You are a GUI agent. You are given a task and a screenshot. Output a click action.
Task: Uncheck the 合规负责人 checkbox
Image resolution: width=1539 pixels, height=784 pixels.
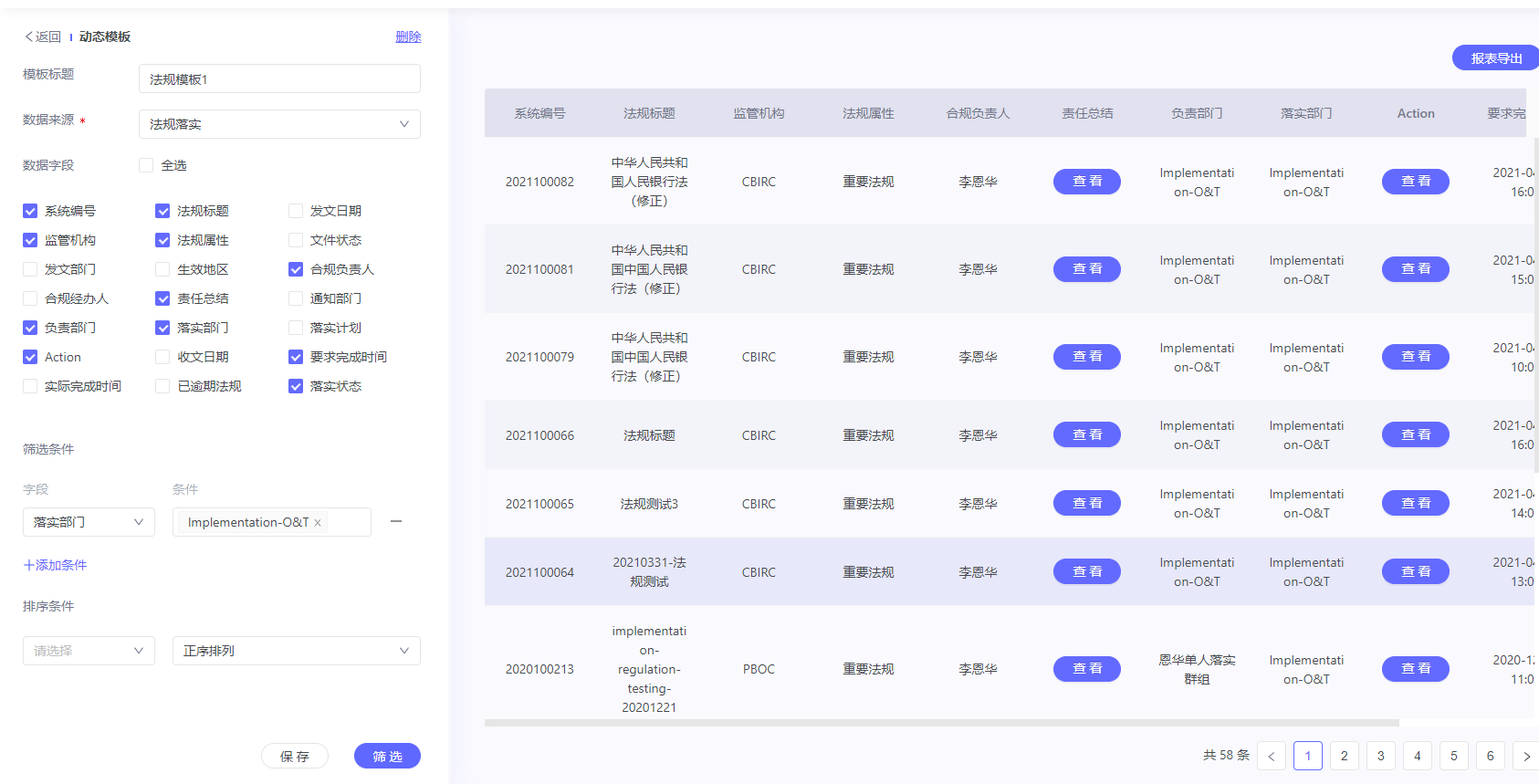(296, 269)
